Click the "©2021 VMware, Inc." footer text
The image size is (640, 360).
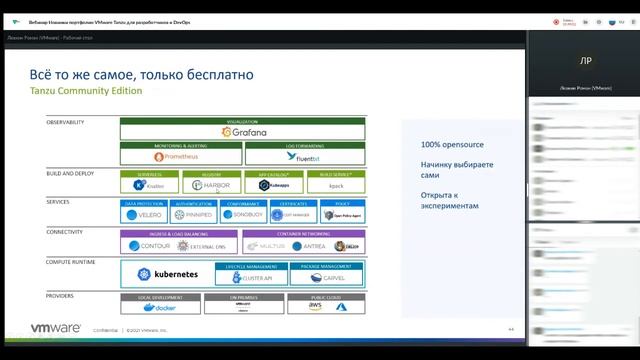[x=147, y=330]
